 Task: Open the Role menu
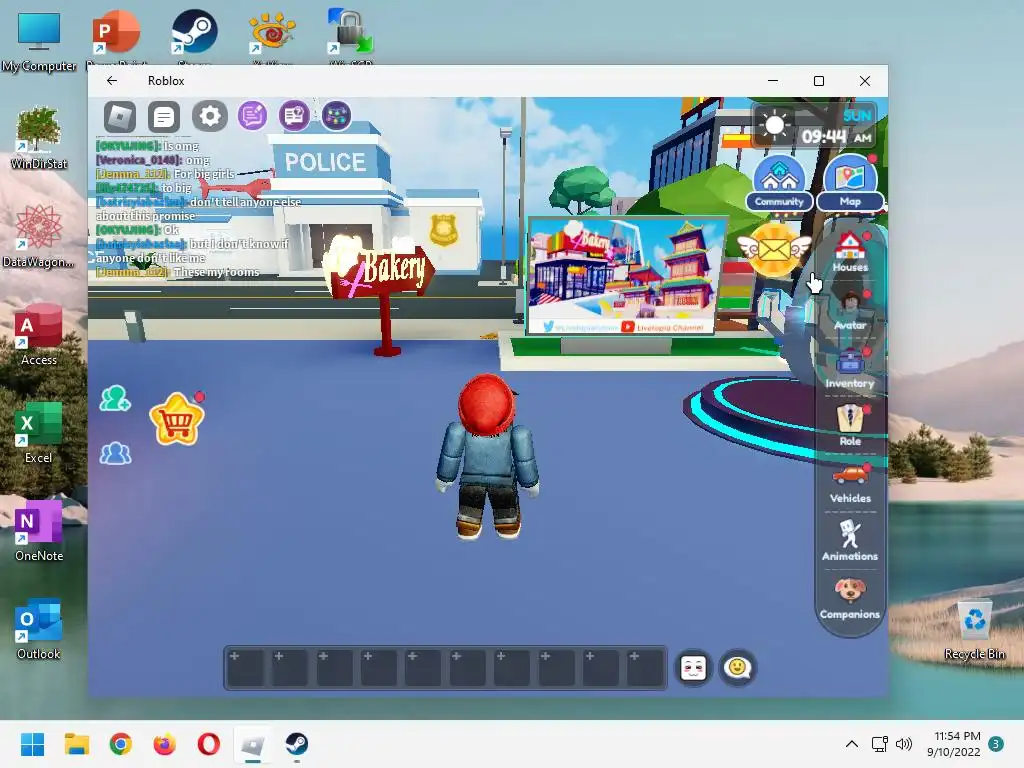[850, 426]
